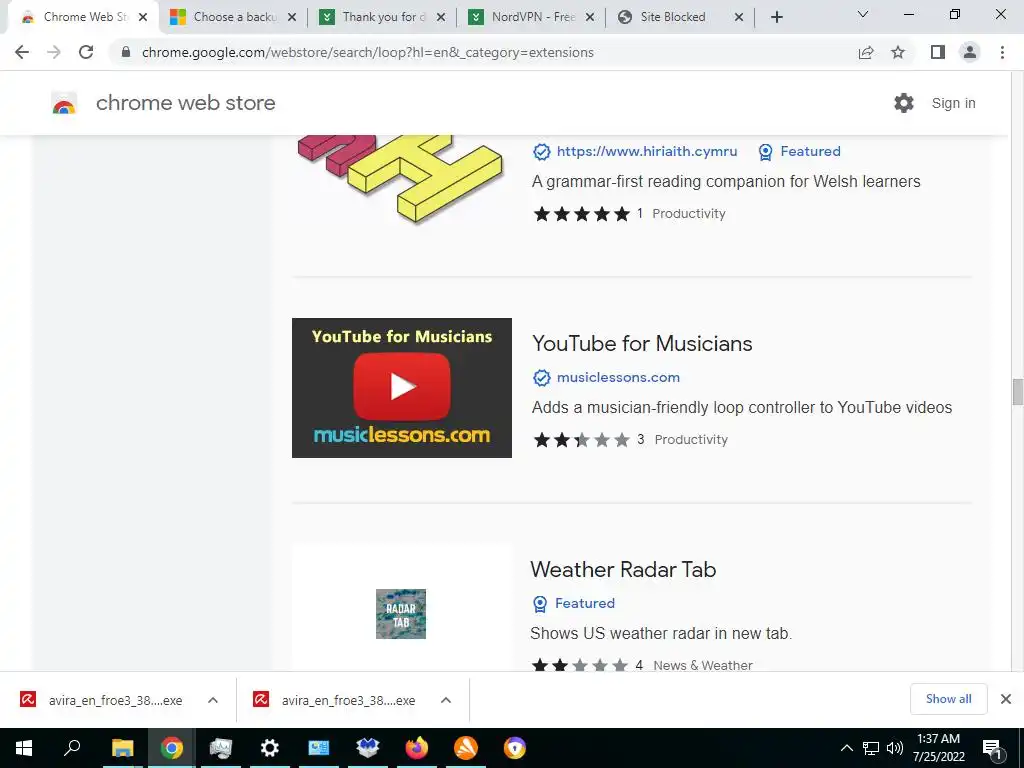Image resolution: width=1024 pixels, height=768 pixels.
Task: Click Featured badge next to hiriaith.cymru
Action: (799, 152)
